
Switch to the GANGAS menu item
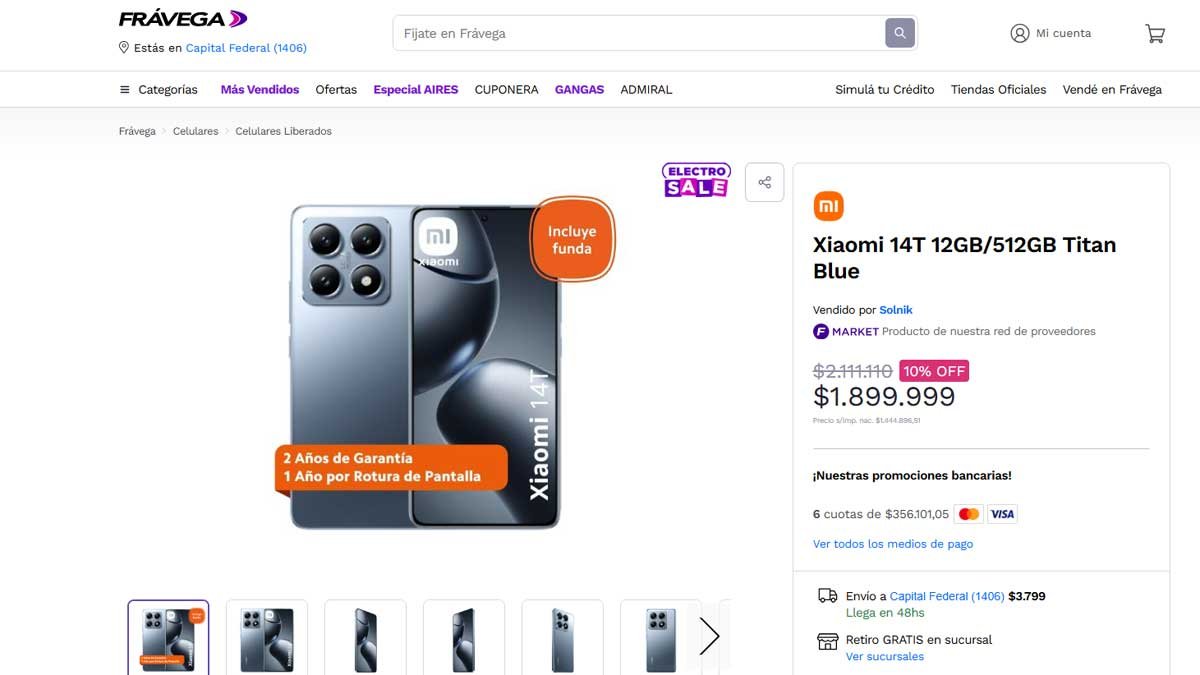point(579,89)
